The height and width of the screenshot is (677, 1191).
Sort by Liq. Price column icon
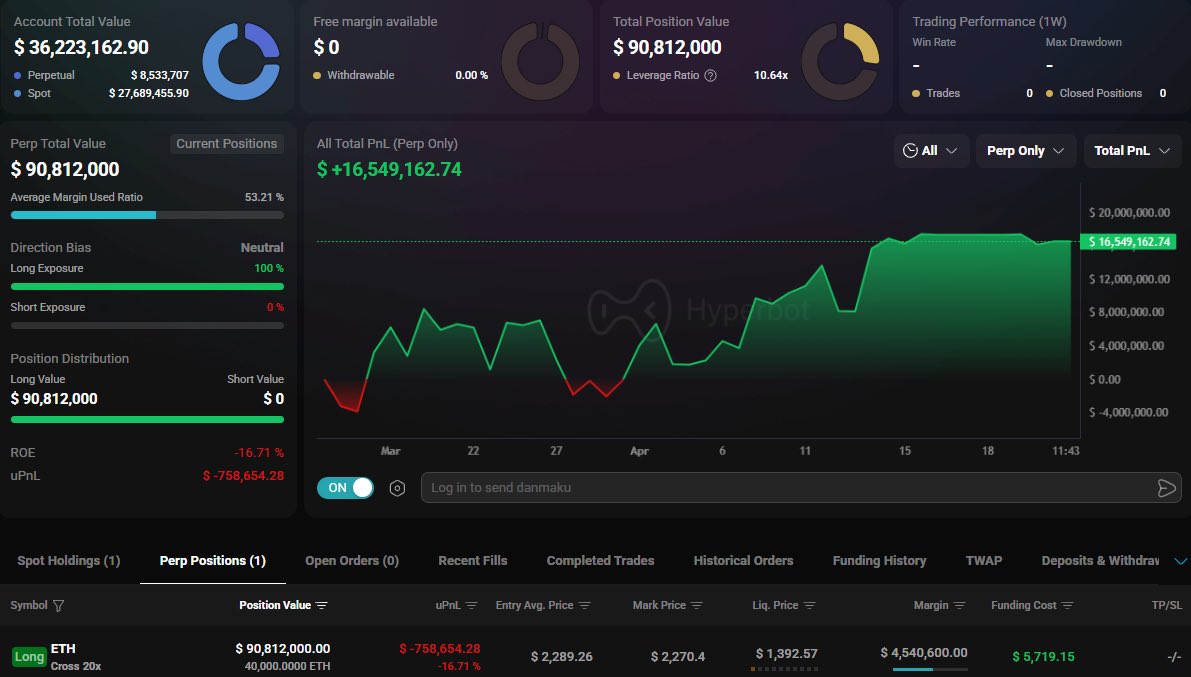[810, 606]
